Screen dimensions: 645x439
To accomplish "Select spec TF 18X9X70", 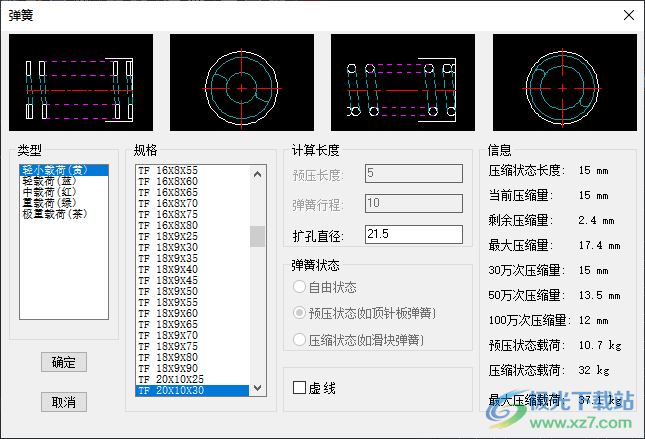I will tap(193, 335).
